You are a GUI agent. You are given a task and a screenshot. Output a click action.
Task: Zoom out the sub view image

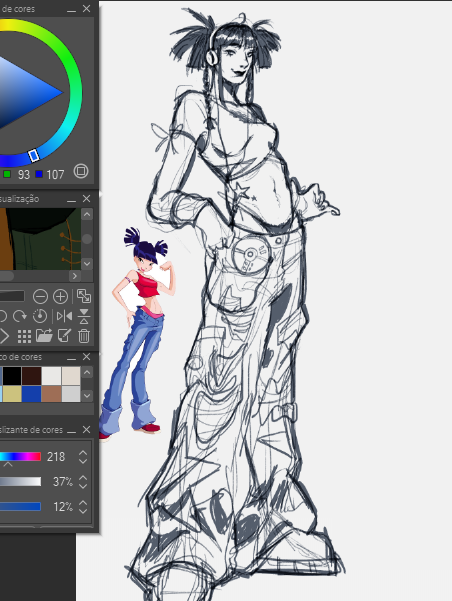(40, 296)
